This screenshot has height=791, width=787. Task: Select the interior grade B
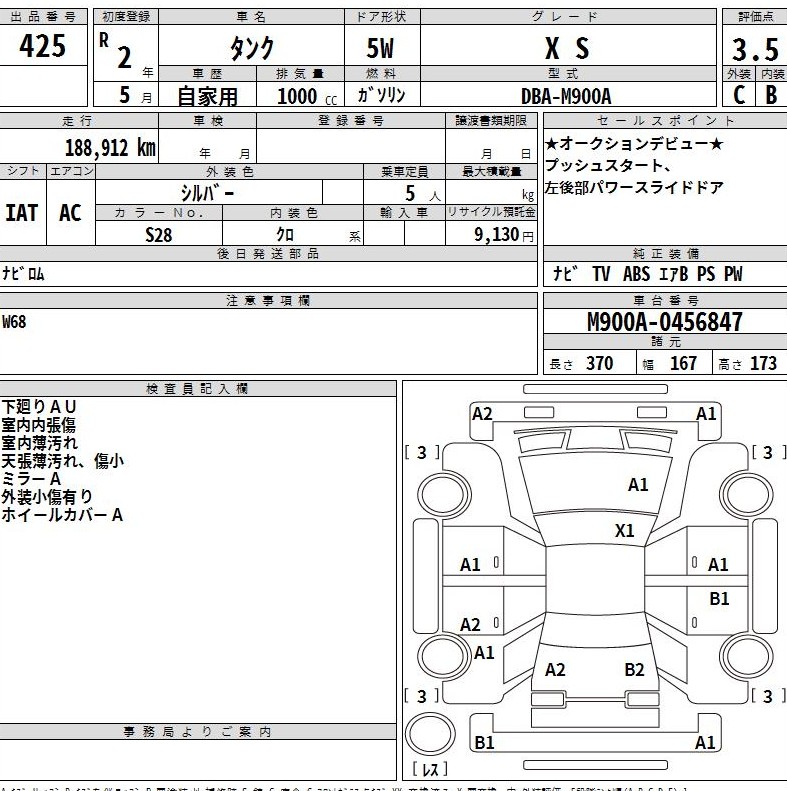771,95
